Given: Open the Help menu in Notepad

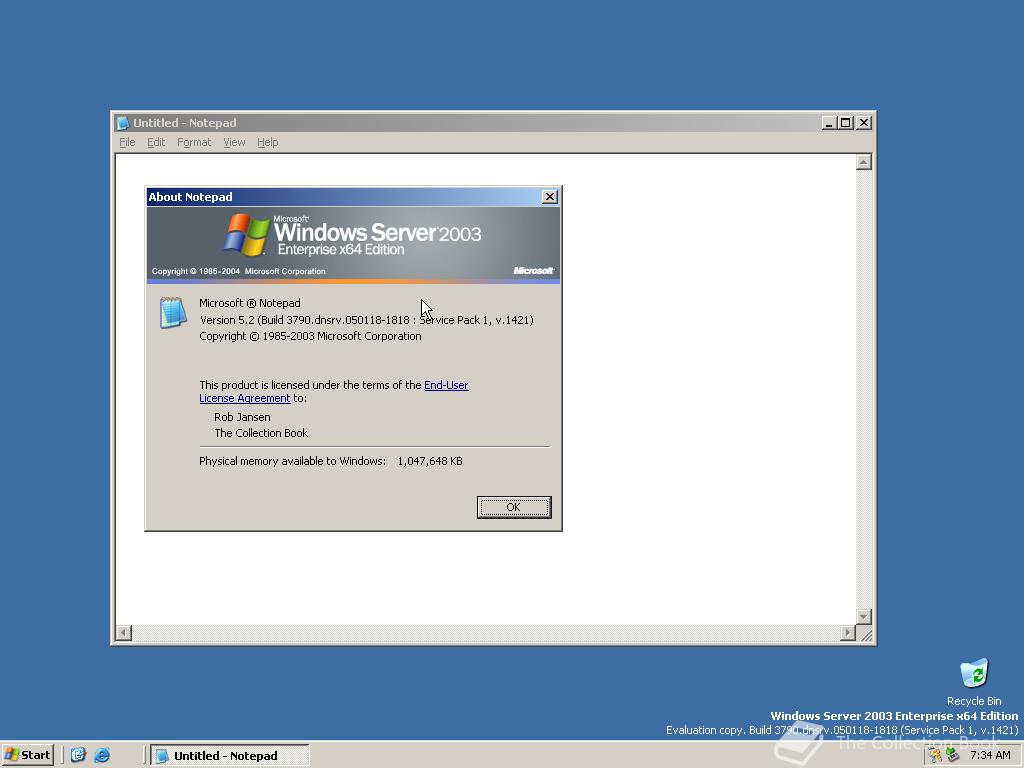Looking at the screenshot, I should 267,142.
